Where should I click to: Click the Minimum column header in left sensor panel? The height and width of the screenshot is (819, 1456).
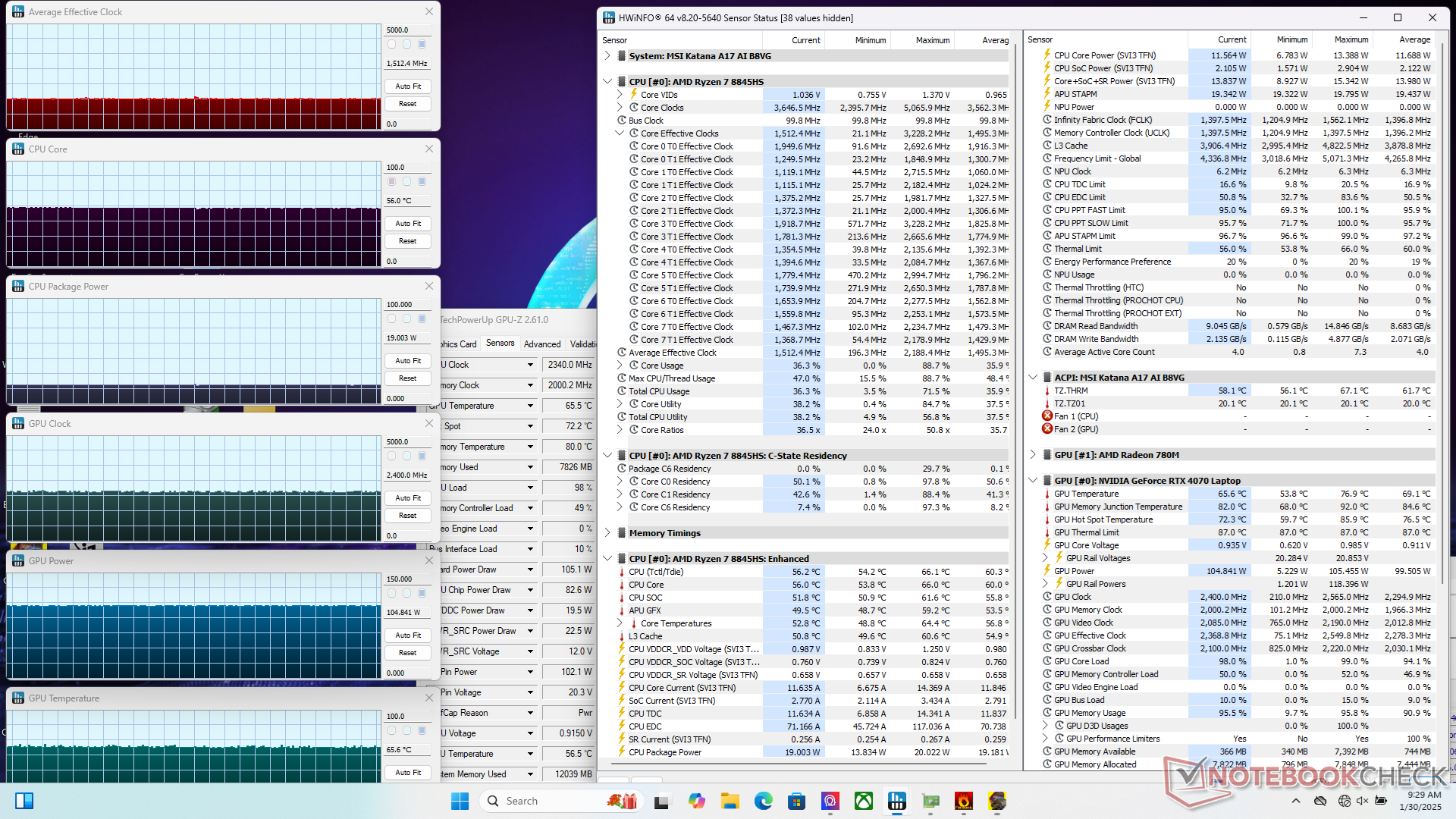[x=858, y=40]
